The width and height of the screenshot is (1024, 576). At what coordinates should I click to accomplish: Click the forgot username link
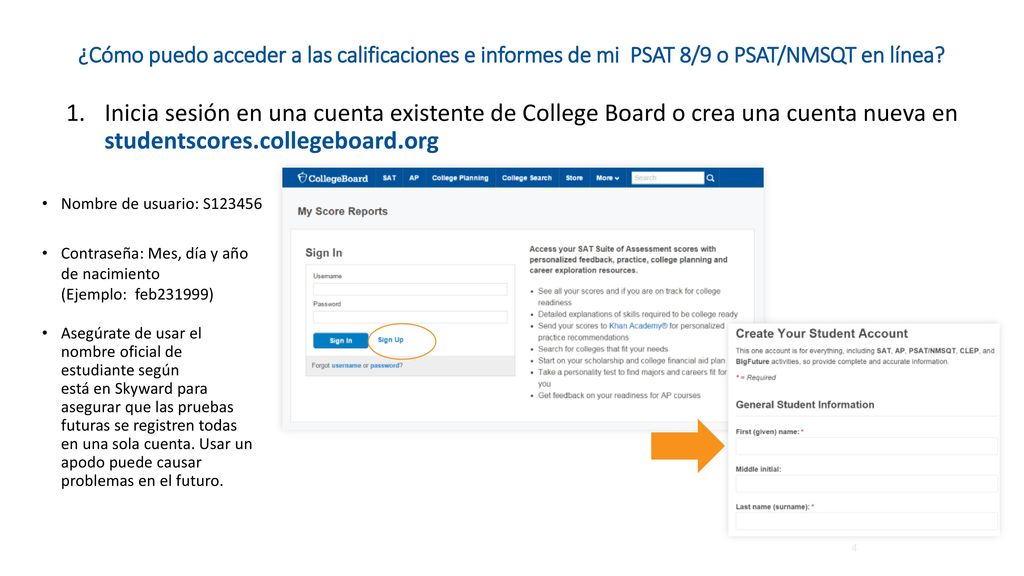(x=346, y=366)
